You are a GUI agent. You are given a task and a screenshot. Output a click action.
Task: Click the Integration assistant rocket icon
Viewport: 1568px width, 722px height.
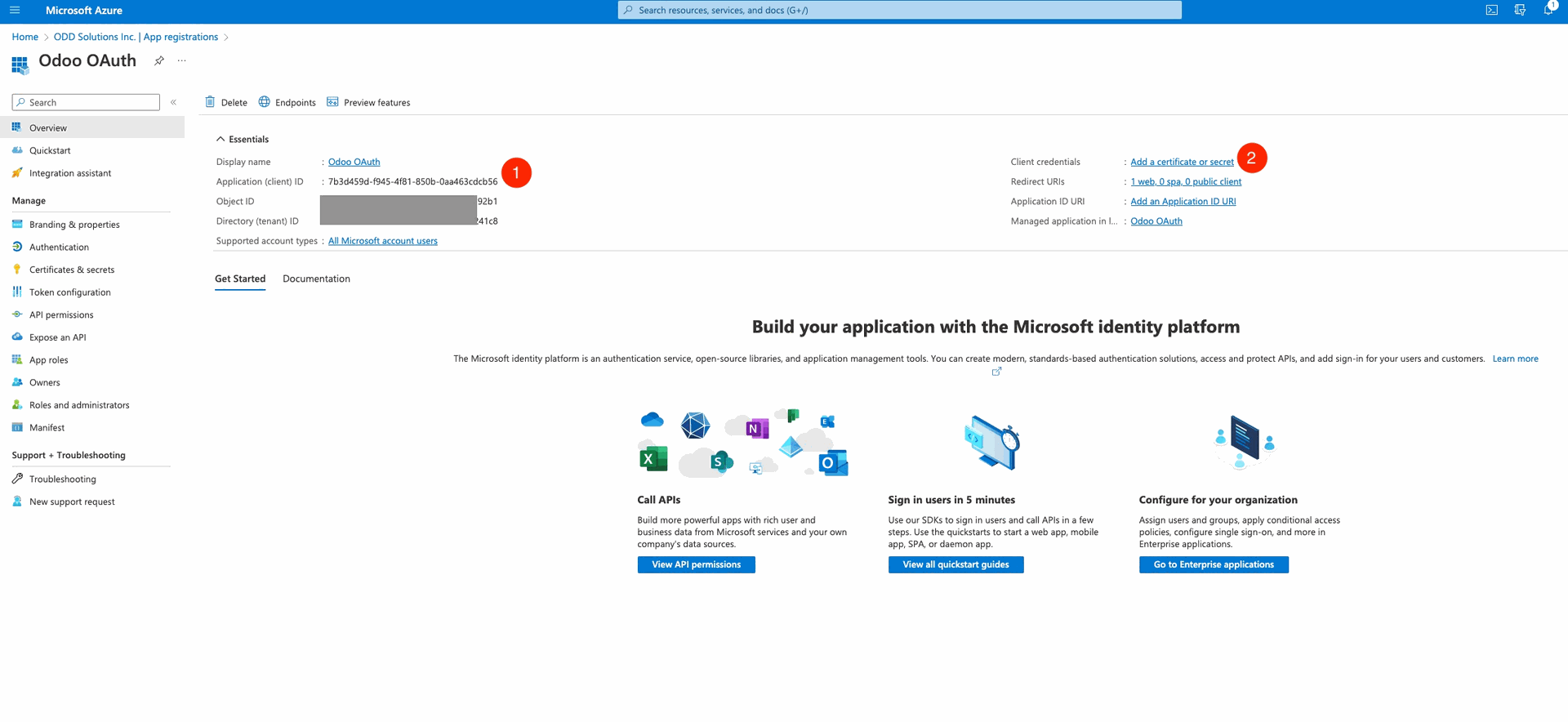coord(17,173)
